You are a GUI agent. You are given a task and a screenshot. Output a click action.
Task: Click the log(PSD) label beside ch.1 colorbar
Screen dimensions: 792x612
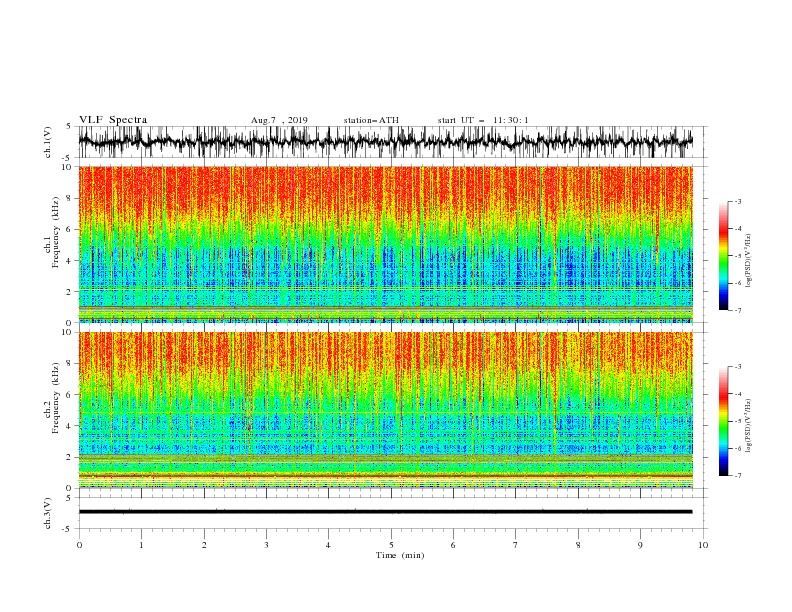(x=748, y=260)
